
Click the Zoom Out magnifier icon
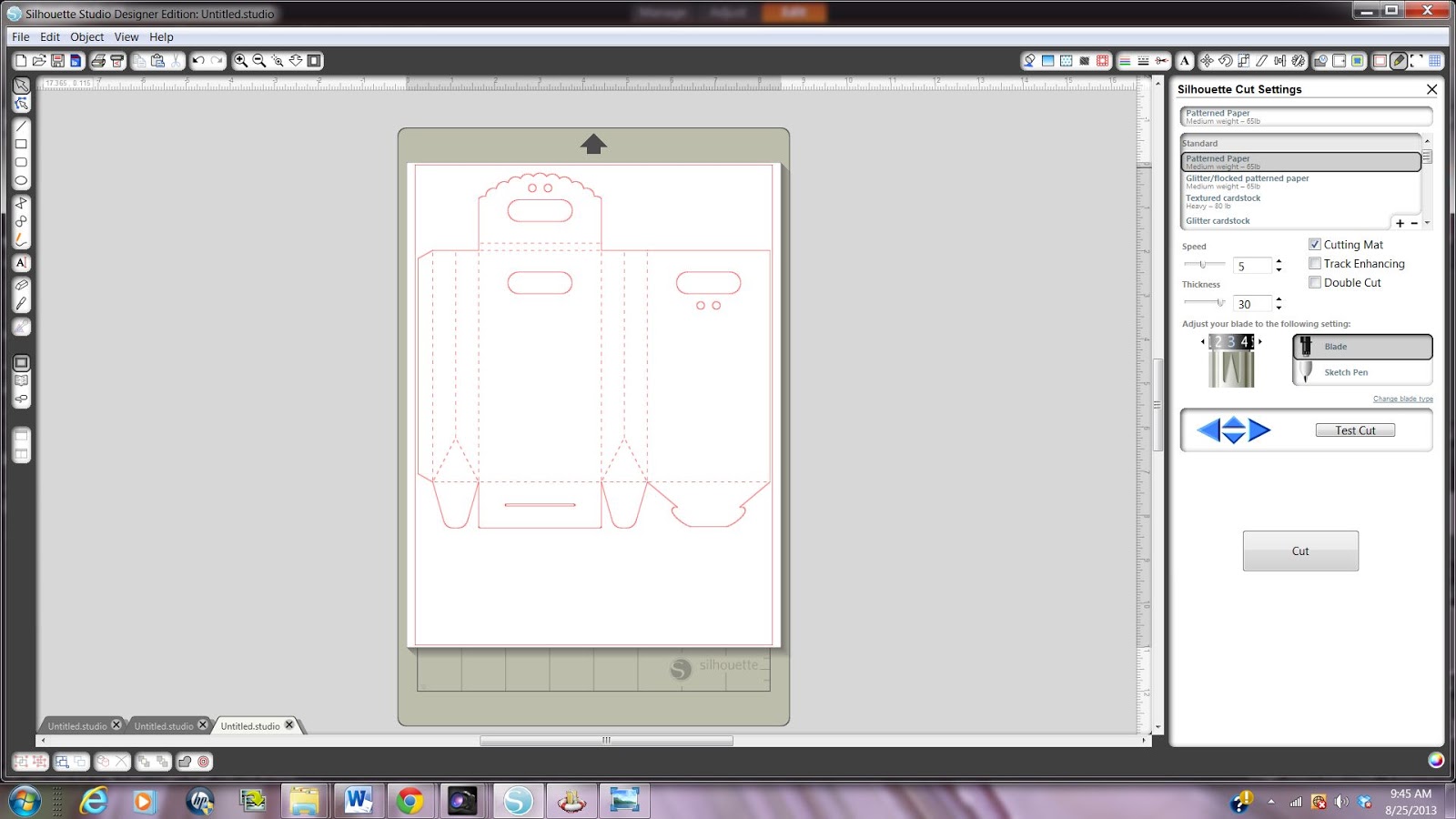point(259,61)
